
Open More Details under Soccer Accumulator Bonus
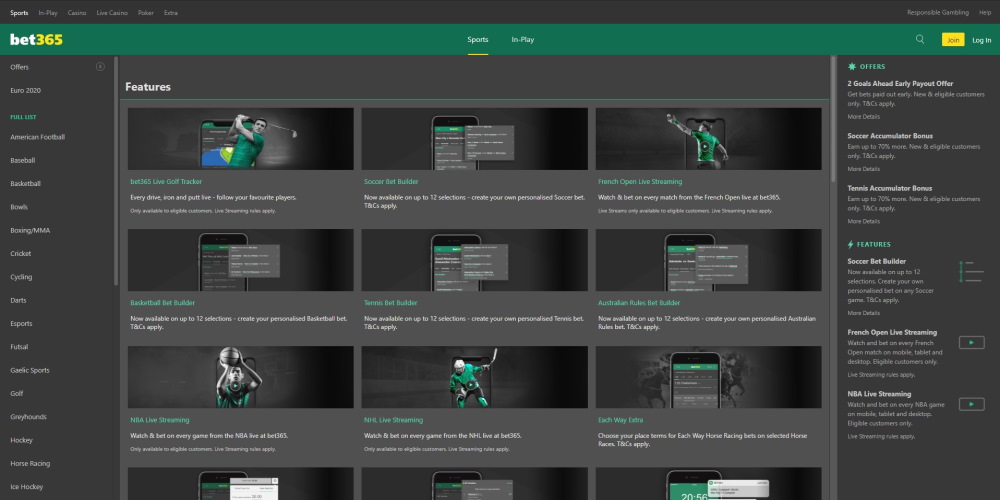point(864,169)
